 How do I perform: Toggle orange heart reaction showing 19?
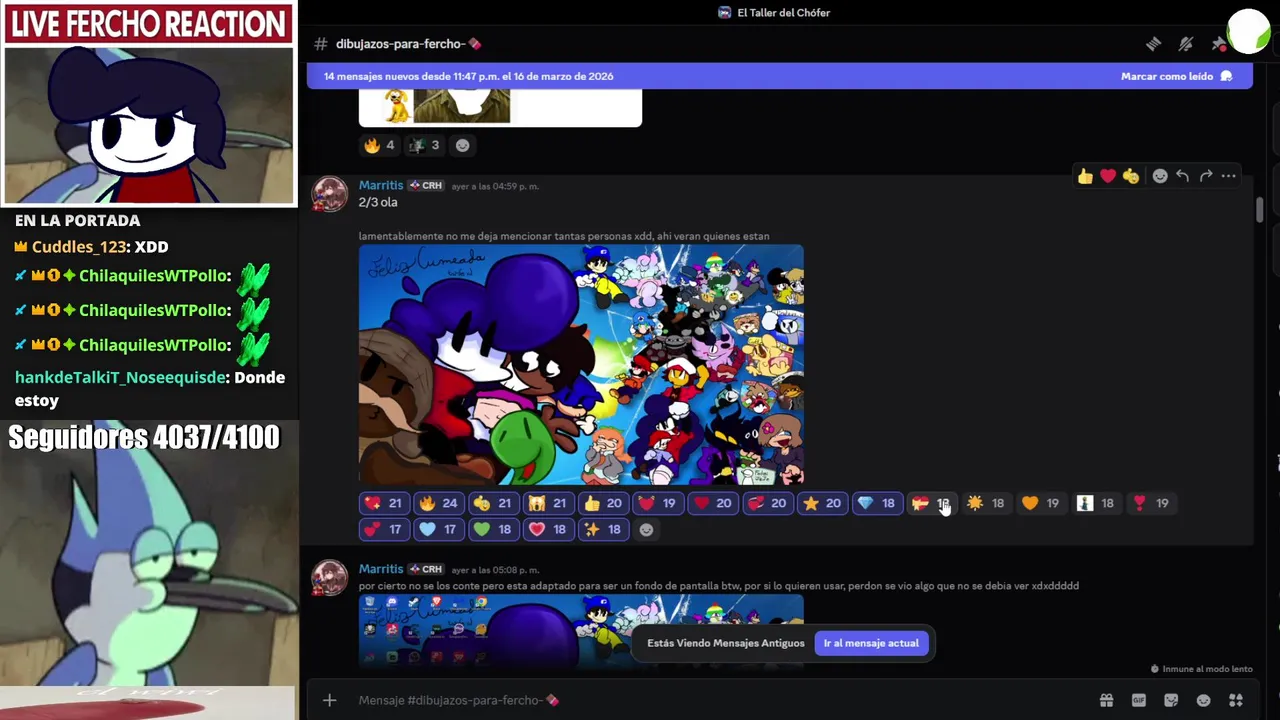1041,503
